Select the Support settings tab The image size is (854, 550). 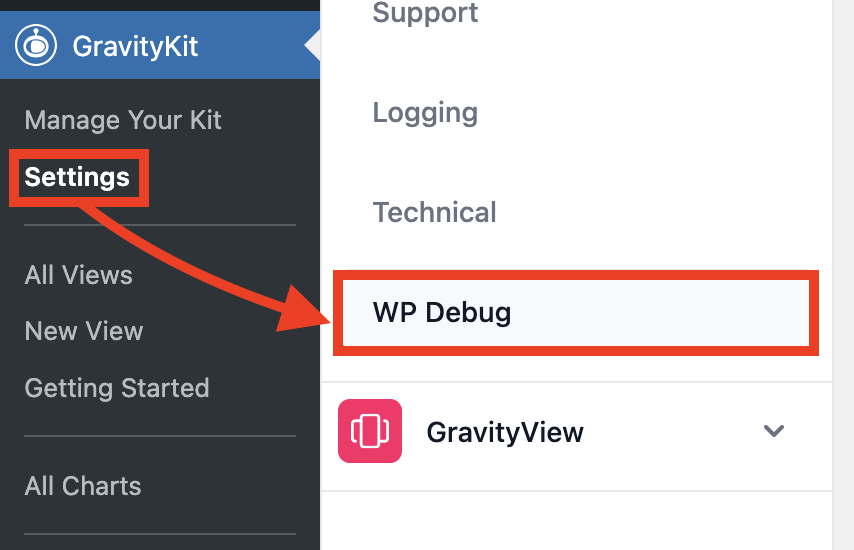pyautogui.click(x=425, y=14)
